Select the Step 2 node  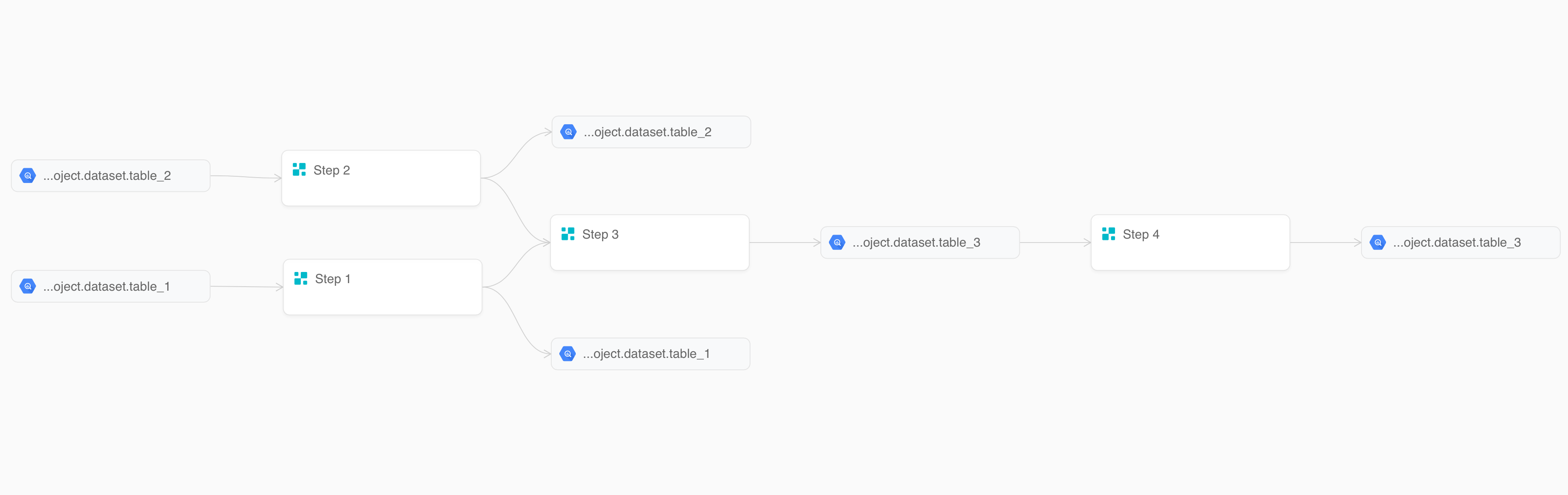click(381, 178)
